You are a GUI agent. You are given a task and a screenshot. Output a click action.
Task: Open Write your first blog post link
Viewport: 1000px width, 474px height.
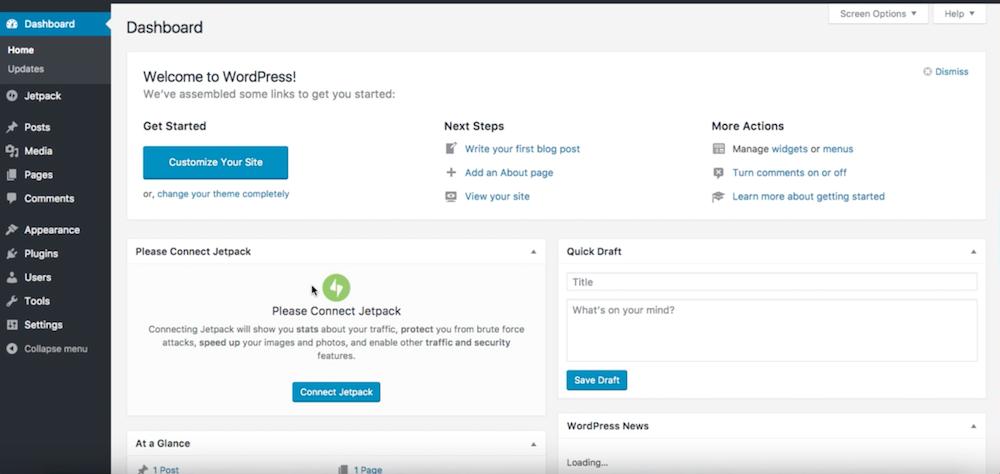click(522, 149)
